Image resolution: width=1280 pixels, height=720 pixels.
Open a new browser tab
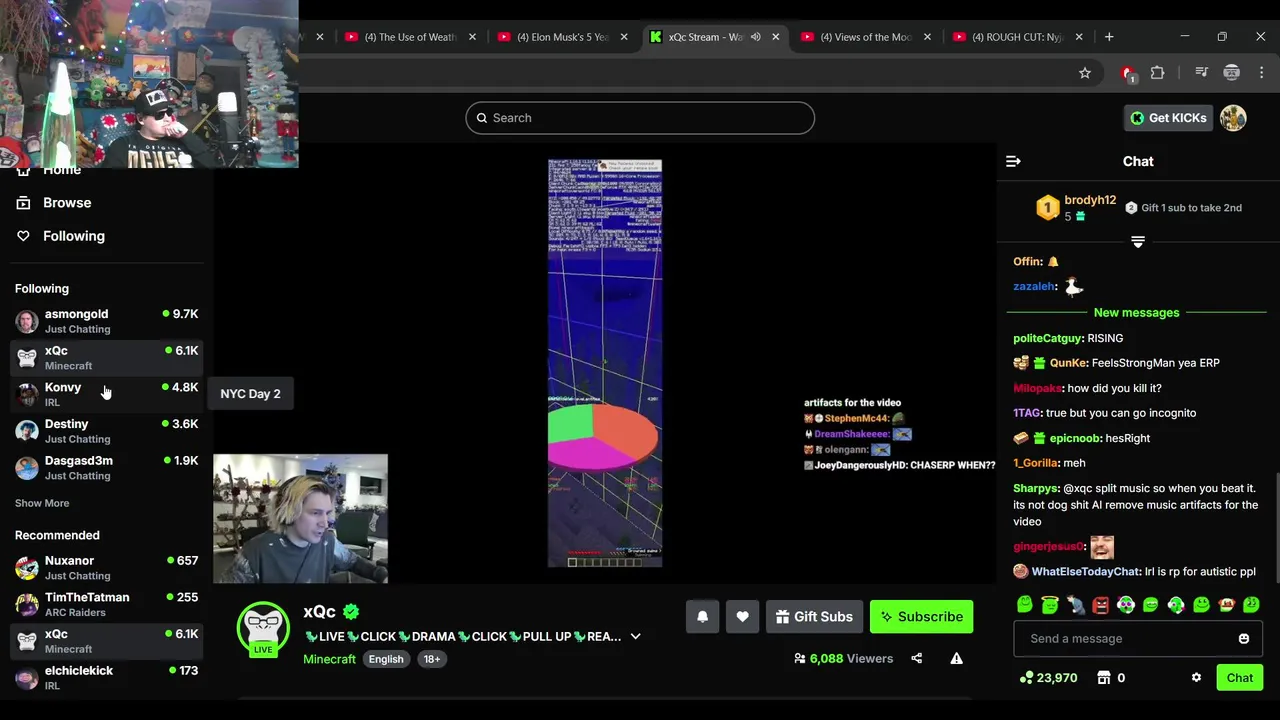click(1109, 37)
